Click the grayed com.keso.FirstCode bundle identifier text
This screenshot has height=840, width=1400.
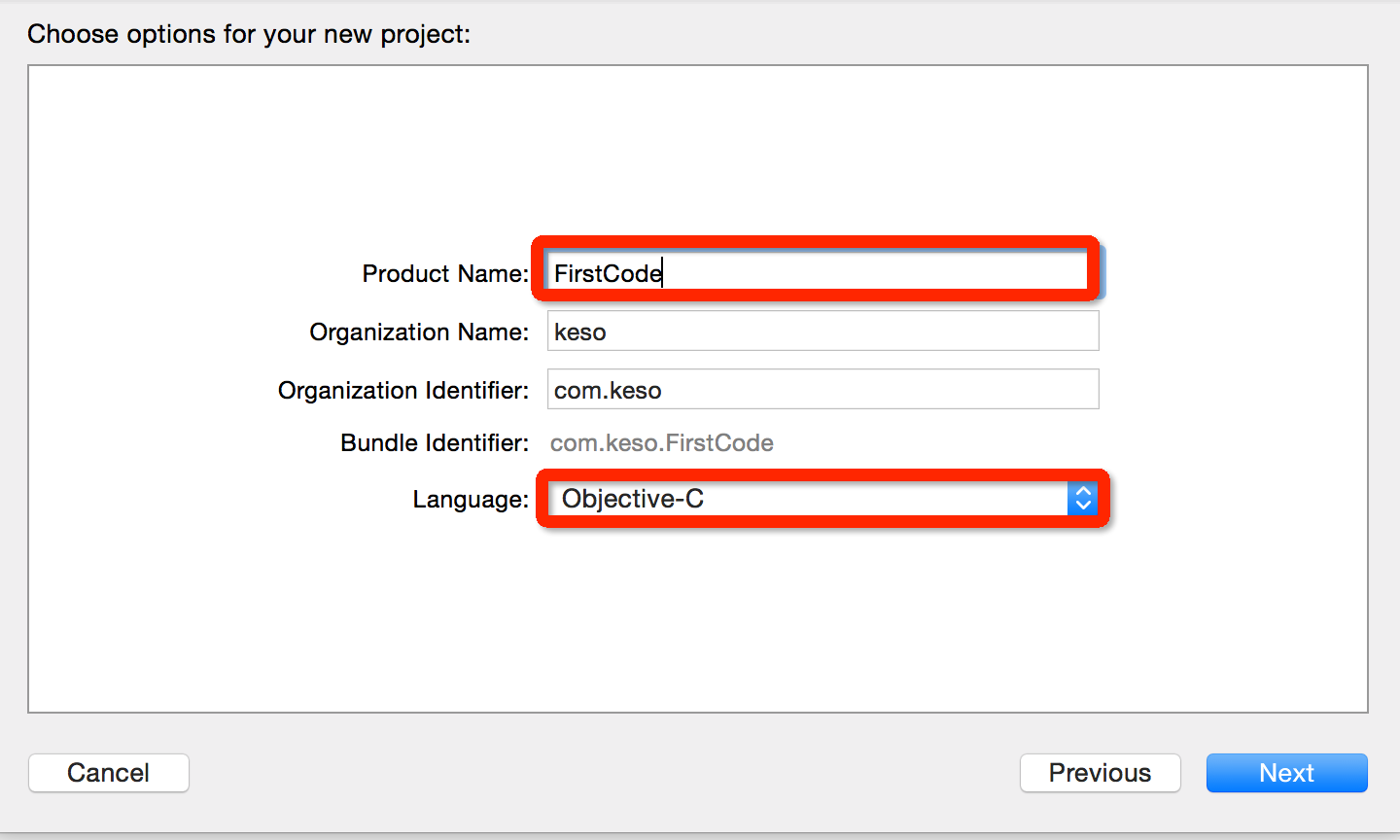click(x=661, y=443)
